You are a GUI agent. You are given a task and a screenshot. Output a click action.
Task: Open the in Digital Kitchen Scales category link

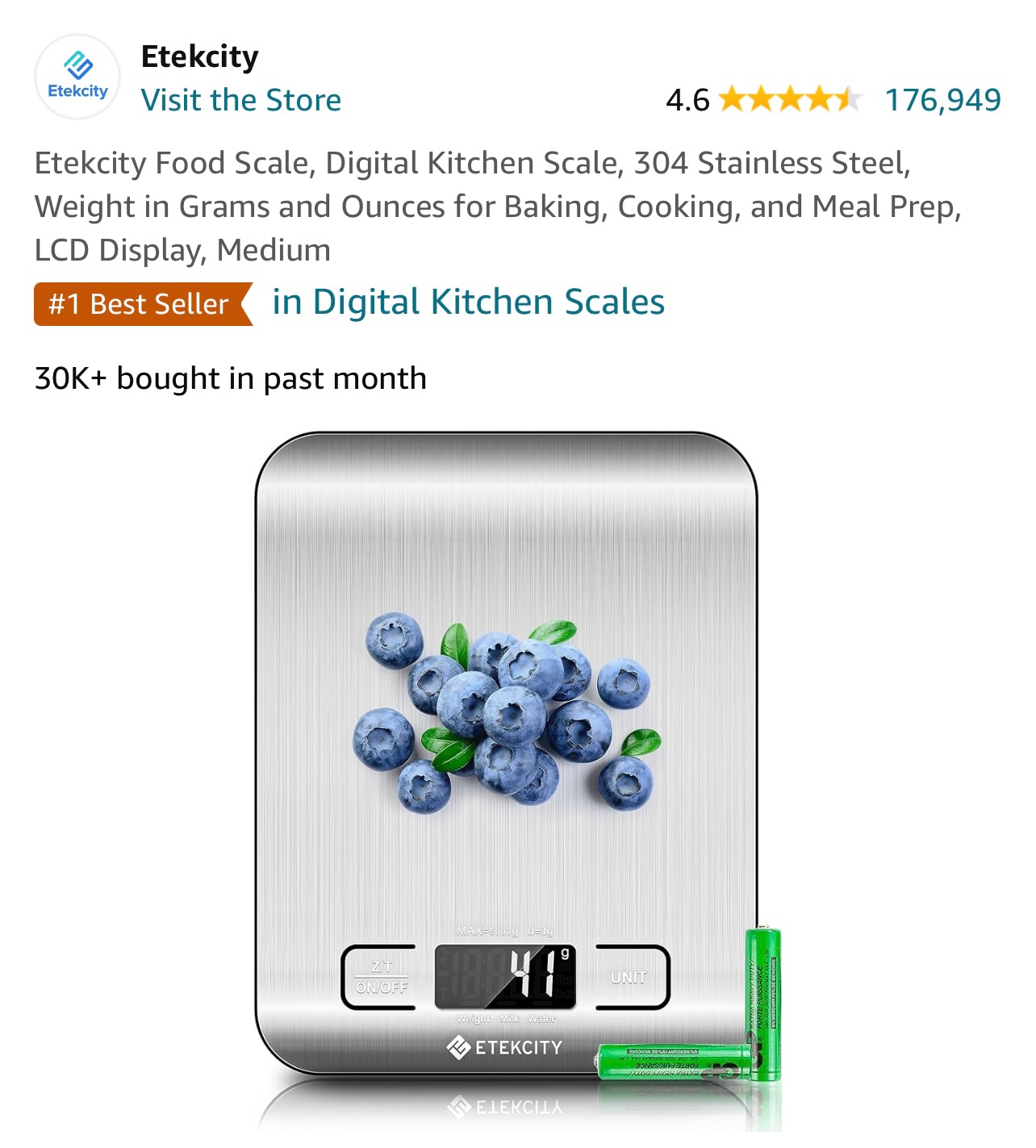pyautogui.click(x=469, y=302)
